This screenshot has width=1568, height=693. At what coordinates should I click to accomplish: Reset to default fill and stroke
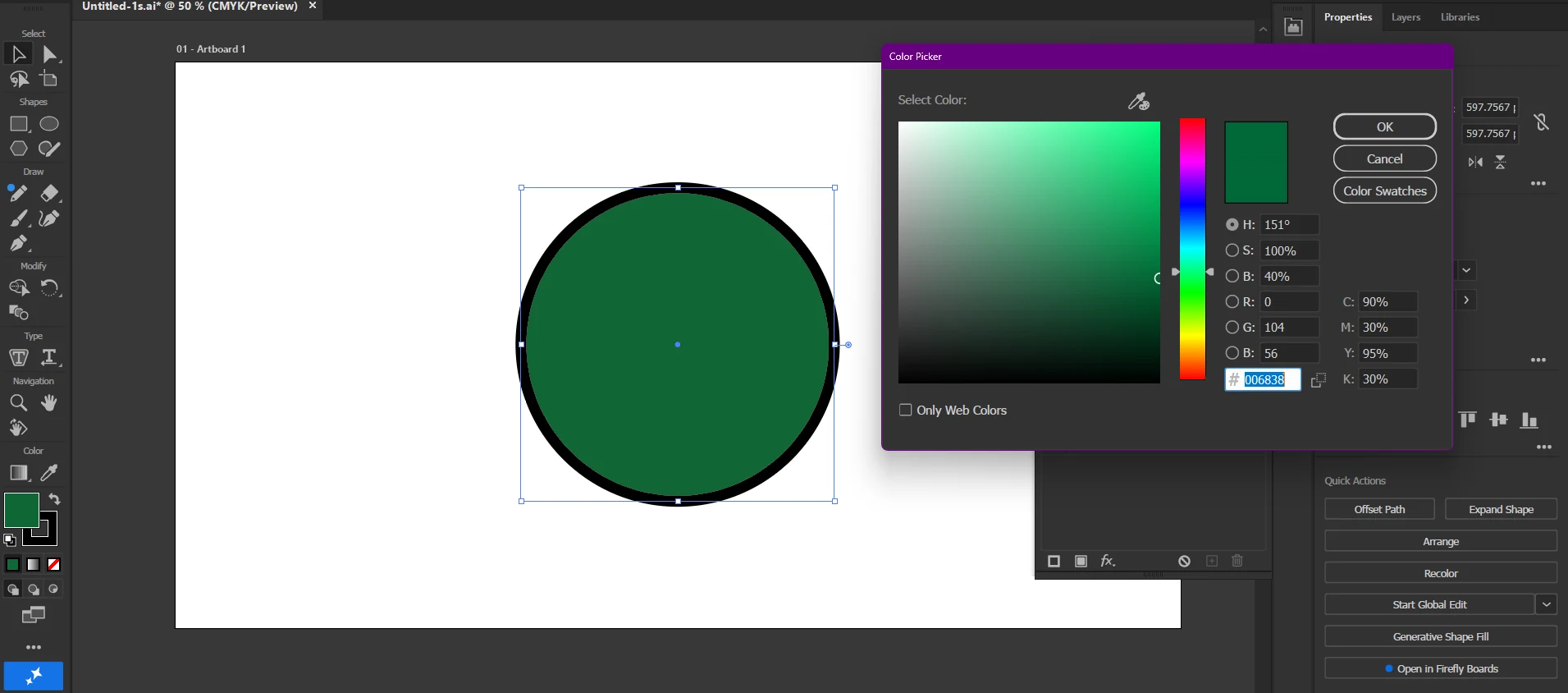tap(10, 539)
